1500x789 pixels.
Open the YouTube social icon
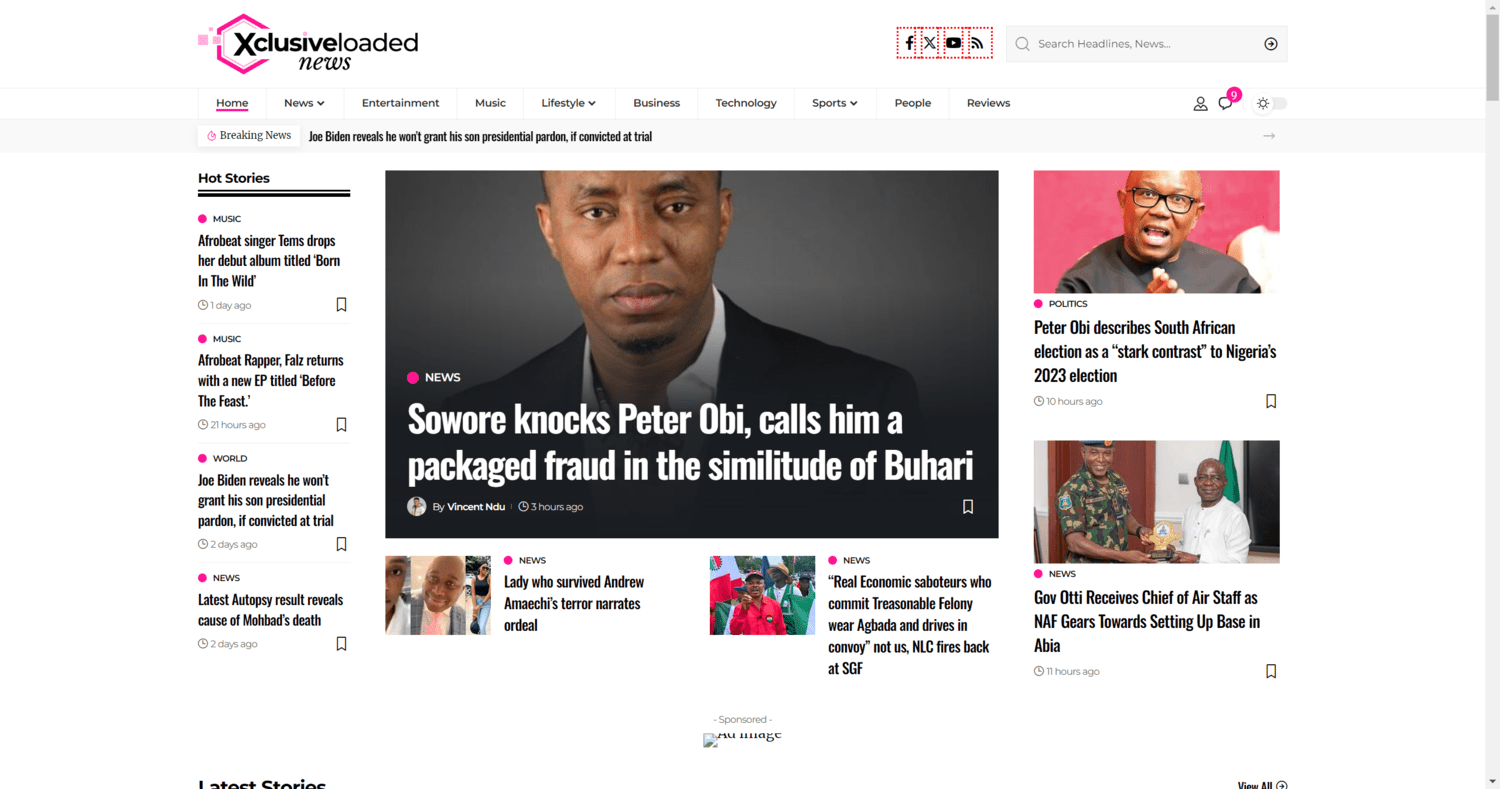[x=954, y=43]
